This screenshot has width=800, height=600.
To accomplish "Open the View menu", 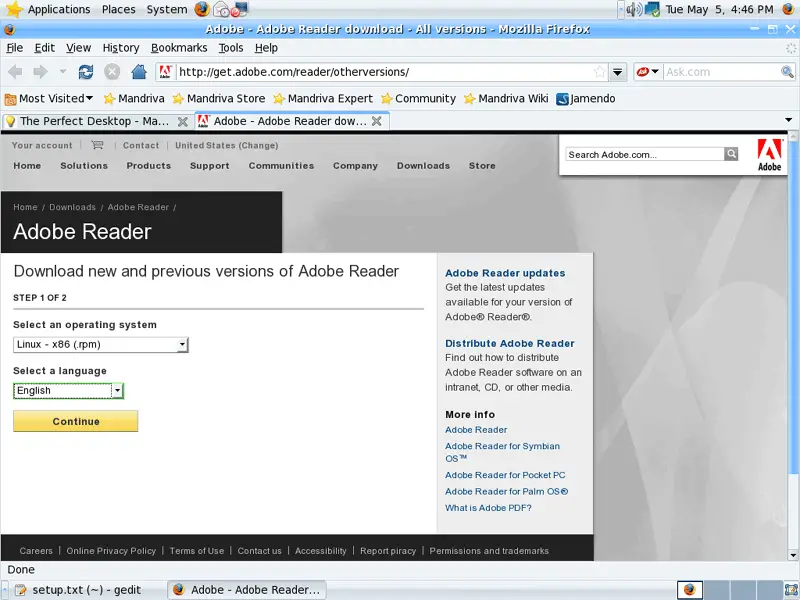I will tap(78, 48).
